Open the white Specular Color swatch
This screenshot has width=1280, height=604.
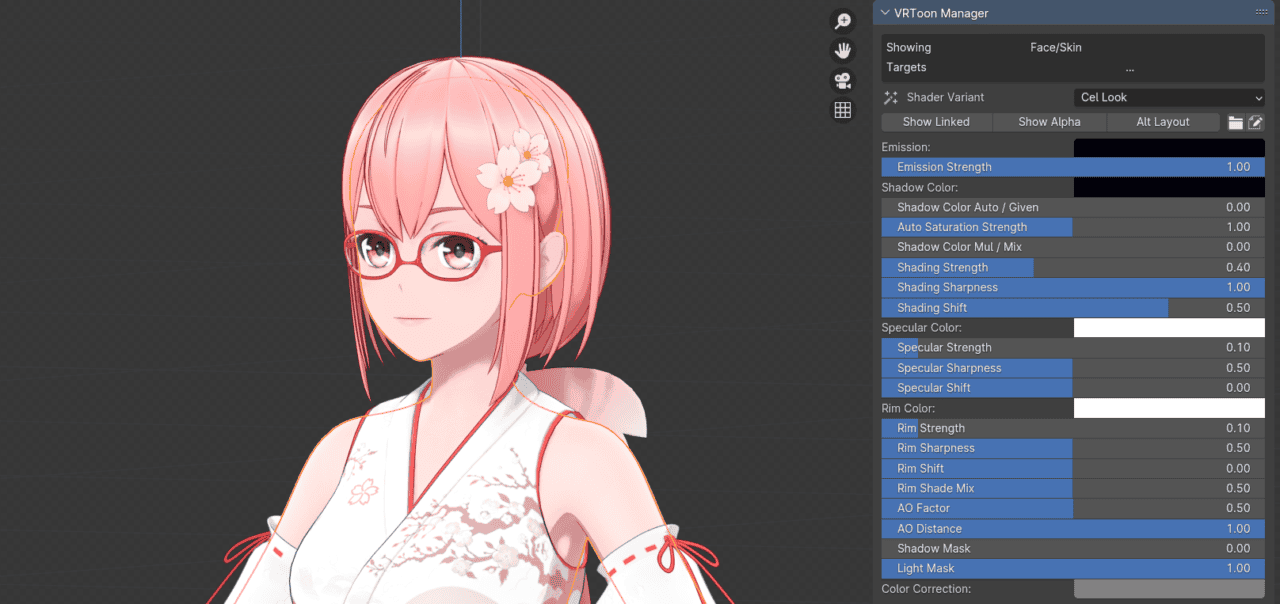click(1168, 327)
